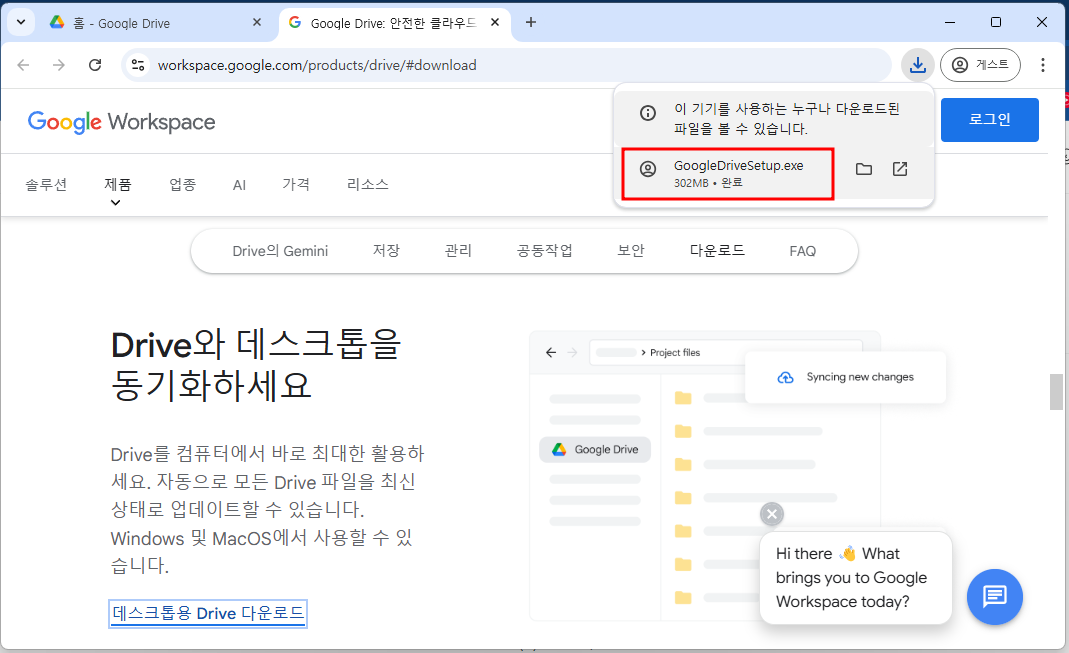Open the Workspace chat bubble icon
This screenshot has width=1069, height=653.
994,597
